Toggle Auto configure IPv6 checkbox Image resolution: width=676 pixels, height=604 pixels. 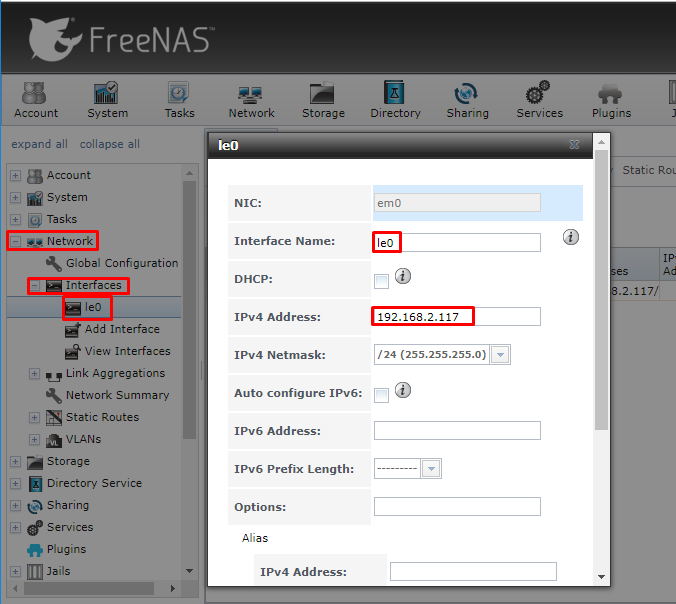pyautogui.click(x=381, y=395)
